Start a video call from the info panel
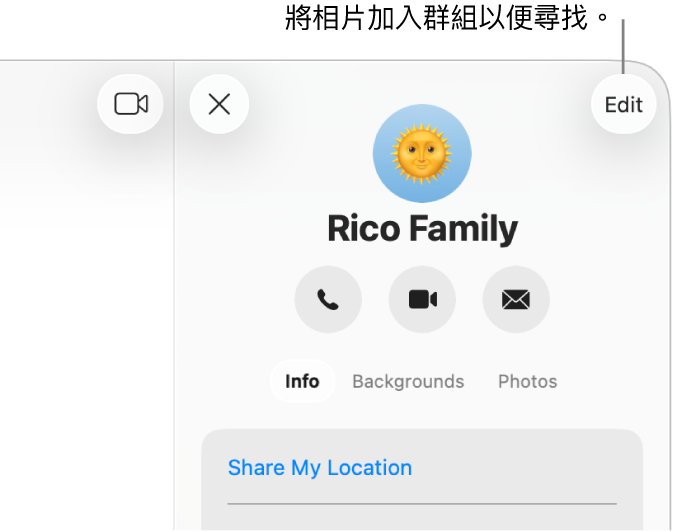The image size is (673, 532). pos(422,299)
